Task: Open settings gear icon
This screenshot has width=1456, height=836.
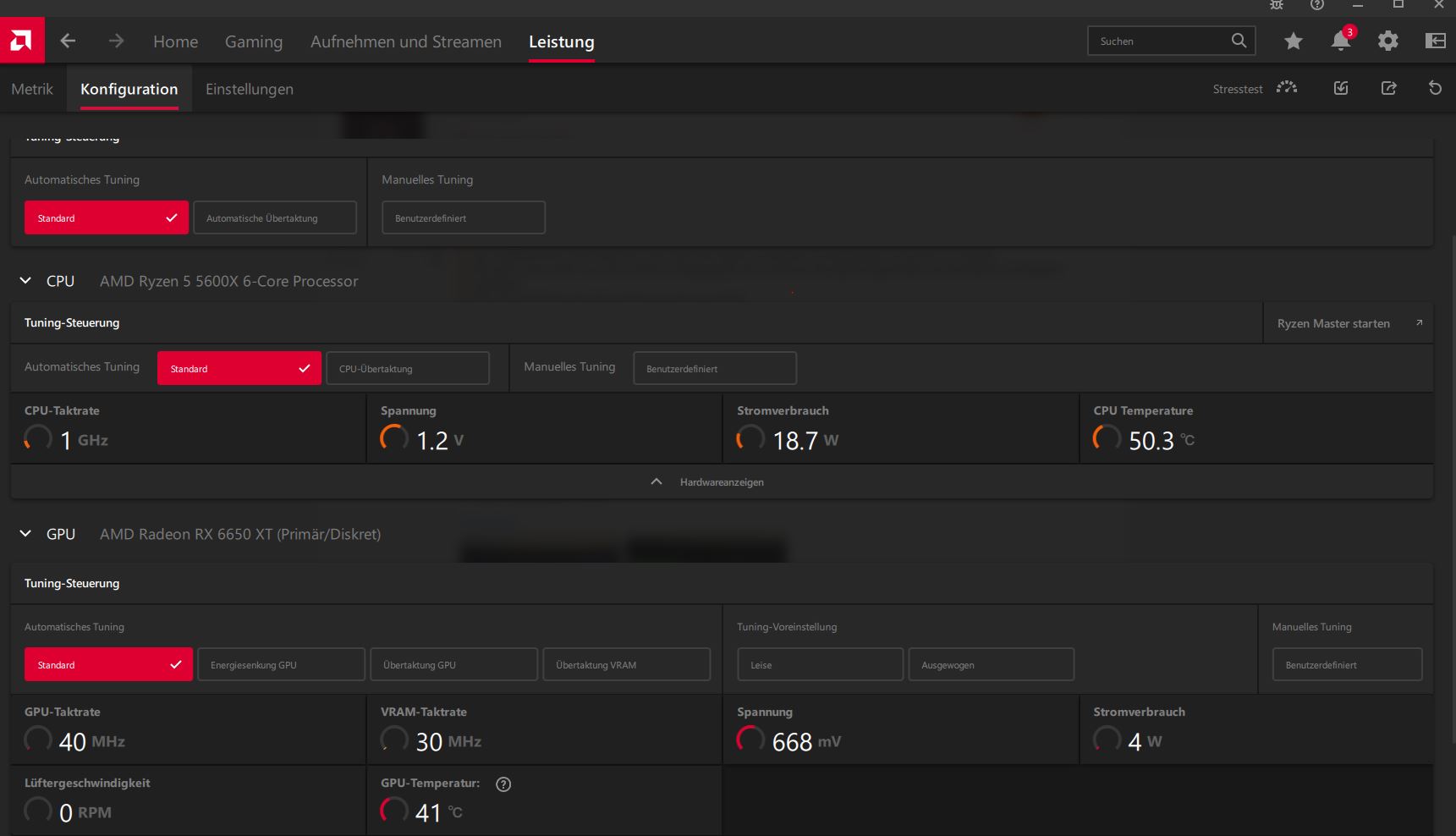Action: (x=1388, y=41)
